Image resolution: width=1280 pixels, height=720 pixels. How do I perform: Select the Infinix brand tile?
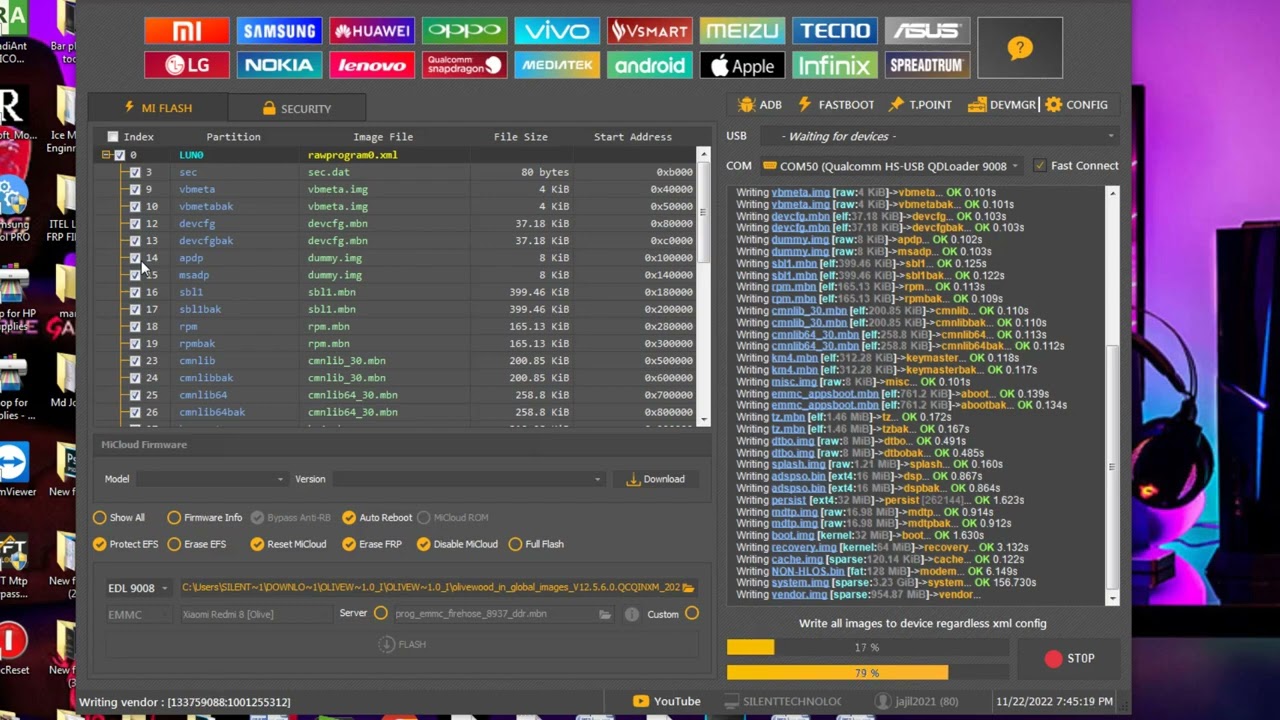(835, 65)
